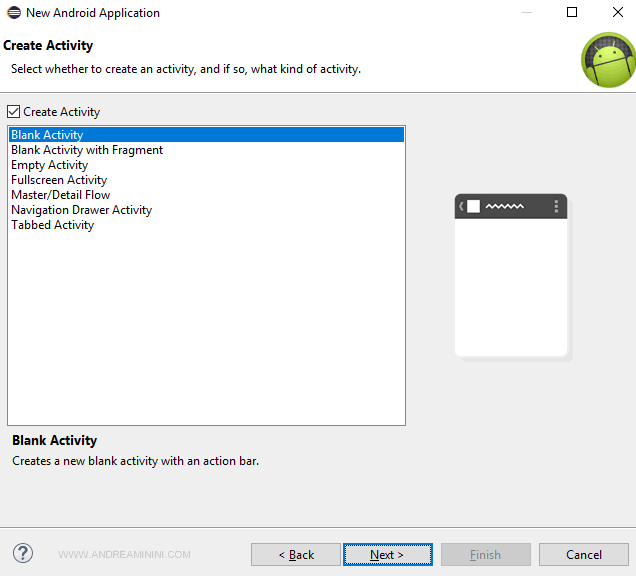Image resolution: width=636 pixels, height=576 pixels.
Task: Close the New Android Application dialog
Action: 617,13
